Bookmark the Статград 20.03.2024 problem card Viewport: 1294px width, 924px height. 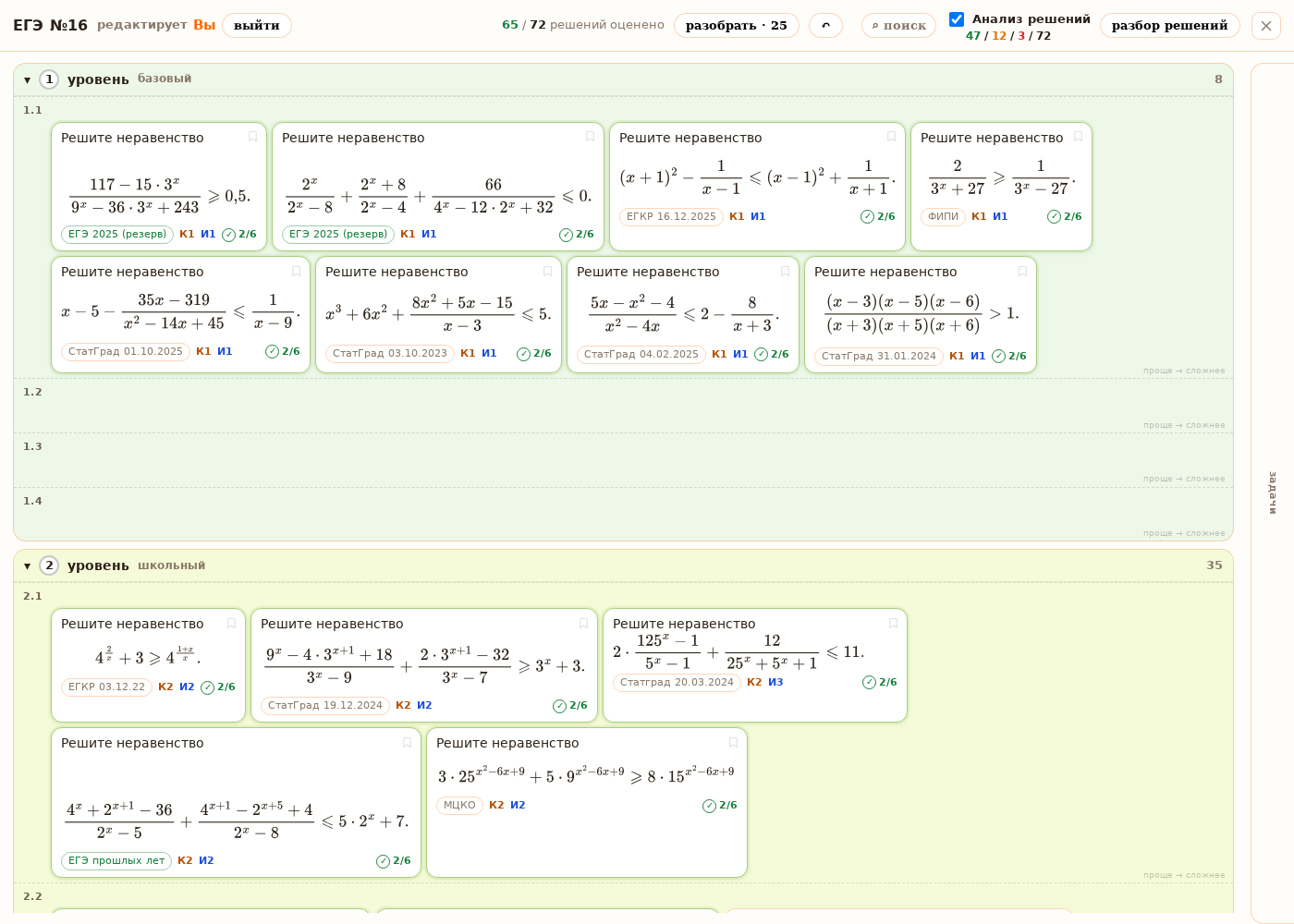(893, 623)
